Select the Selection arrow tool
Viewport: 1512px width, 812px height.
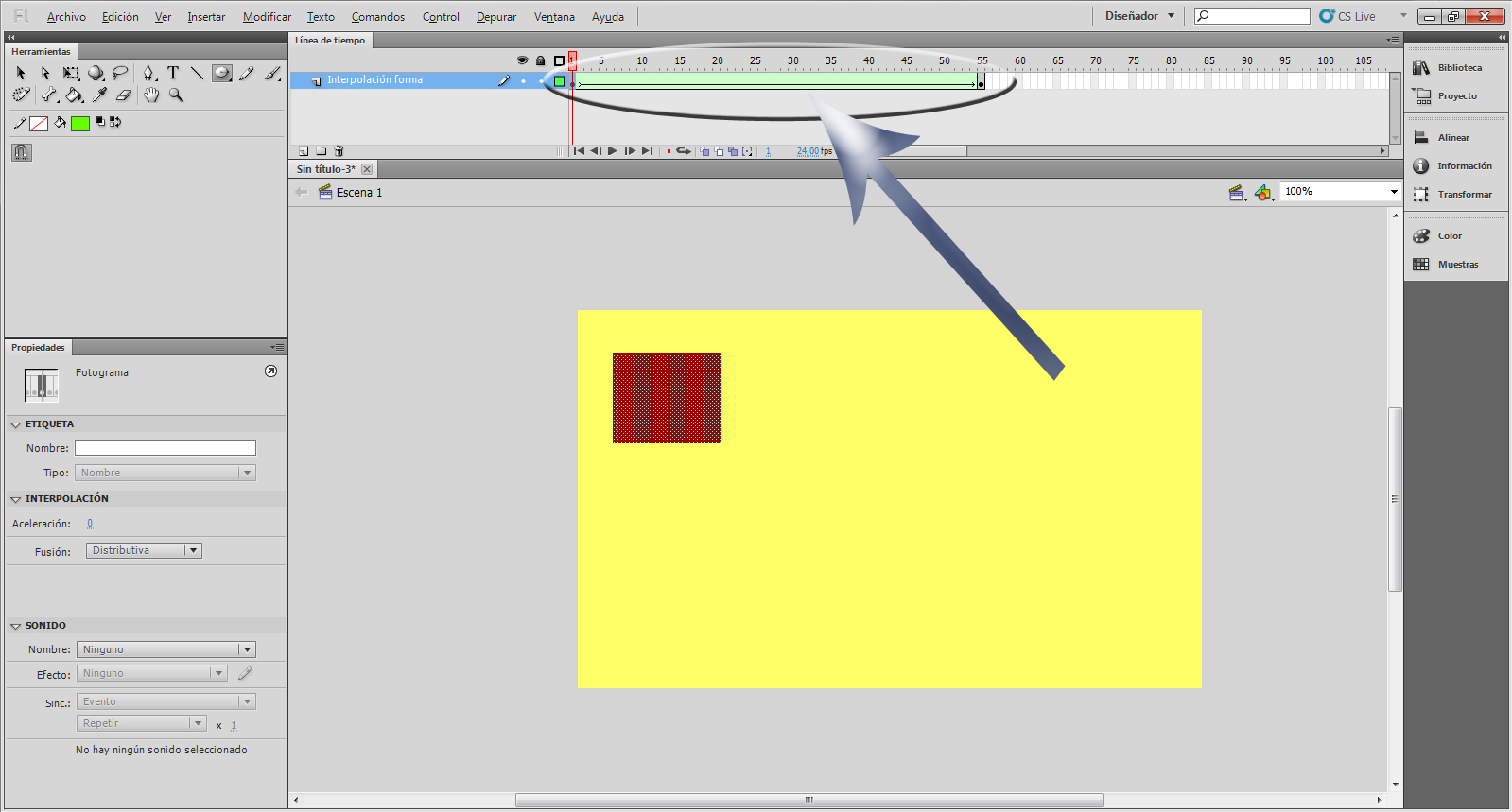[x=21, y=73]
